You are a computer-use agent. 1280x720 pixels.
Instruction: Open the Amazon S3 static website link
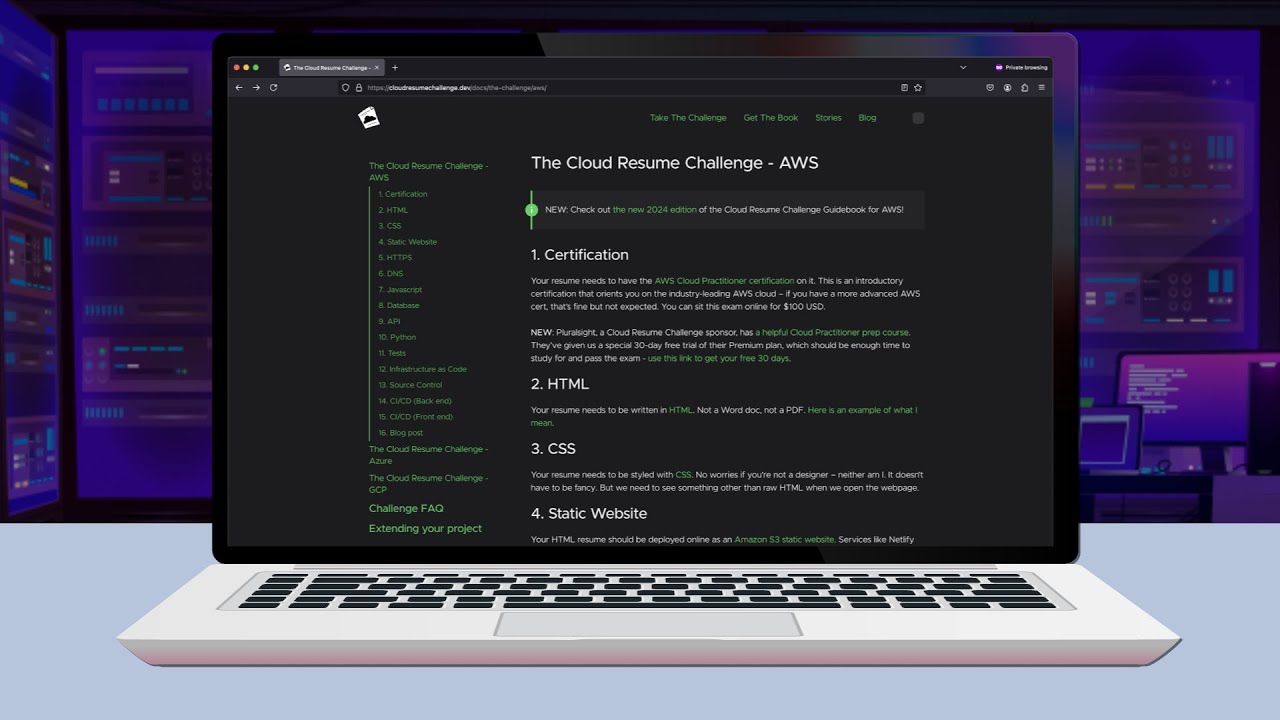784,540
